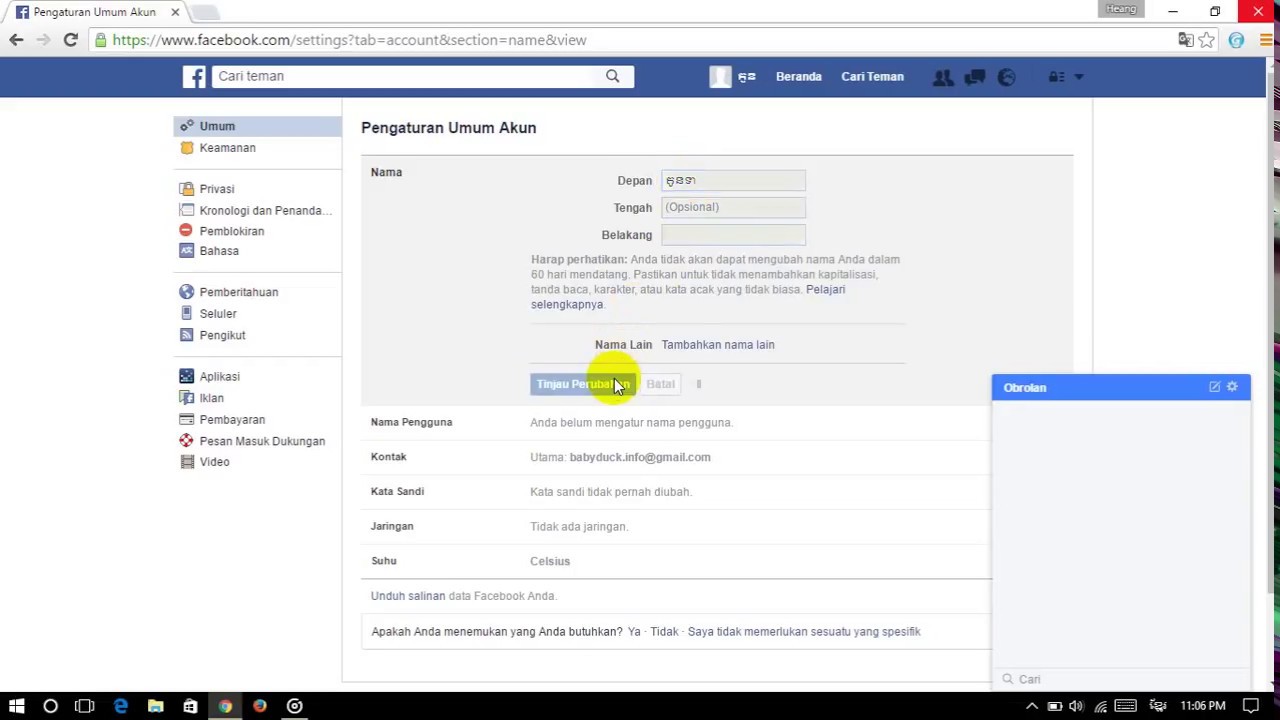Viewport: 1280px width, 720px height.
Task: Click the Obrolan chat header
Action: 1121,387
